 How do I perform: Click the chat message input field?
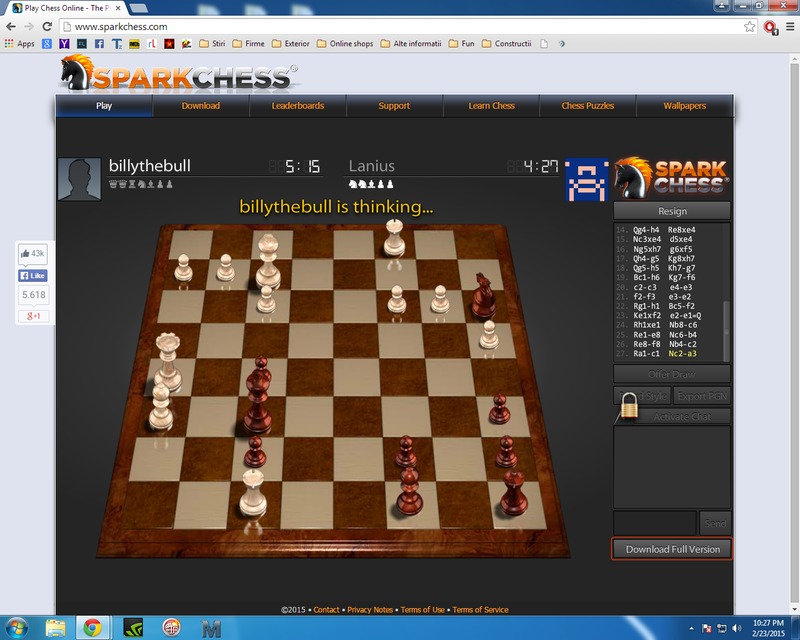[655, 523]
